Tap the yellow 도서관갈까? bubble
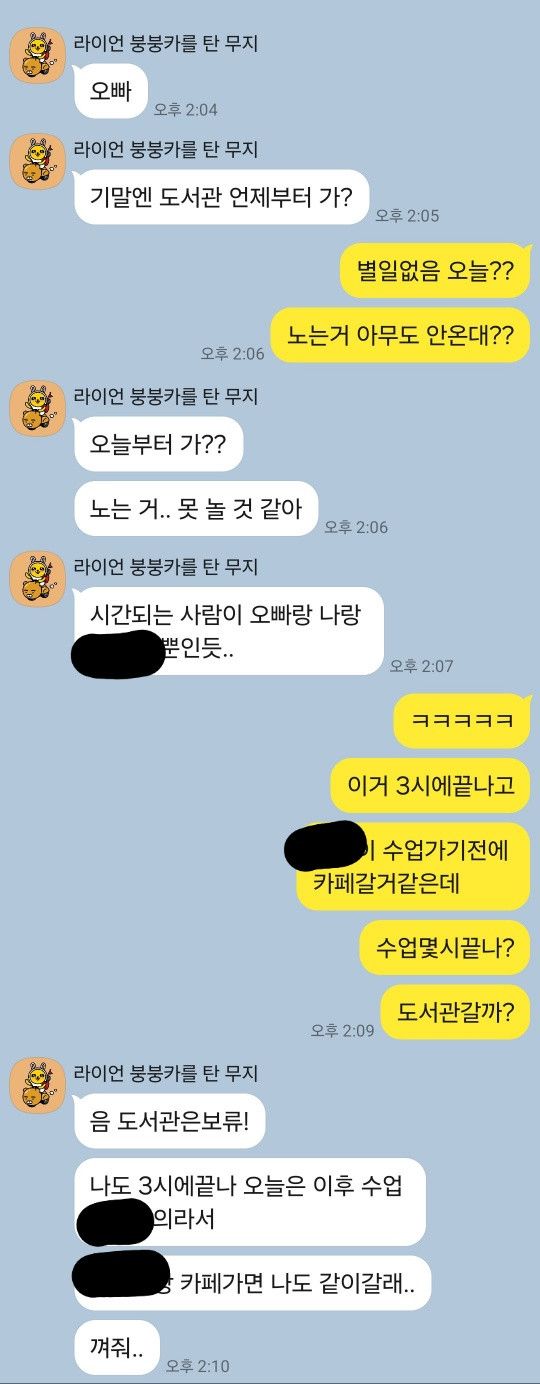540x1384 pixels. tap(455, 1012)
